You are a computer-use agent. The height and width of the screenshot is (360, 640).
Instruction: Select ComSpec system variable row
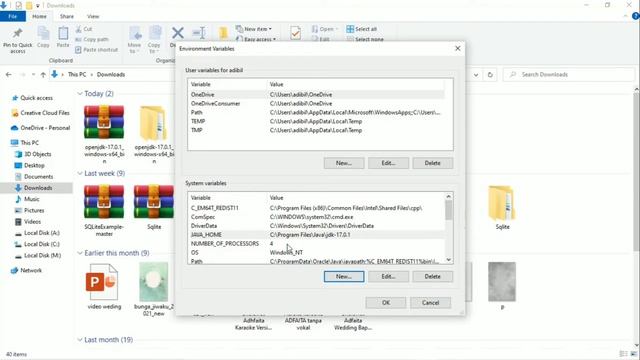(x=316, y=217)
